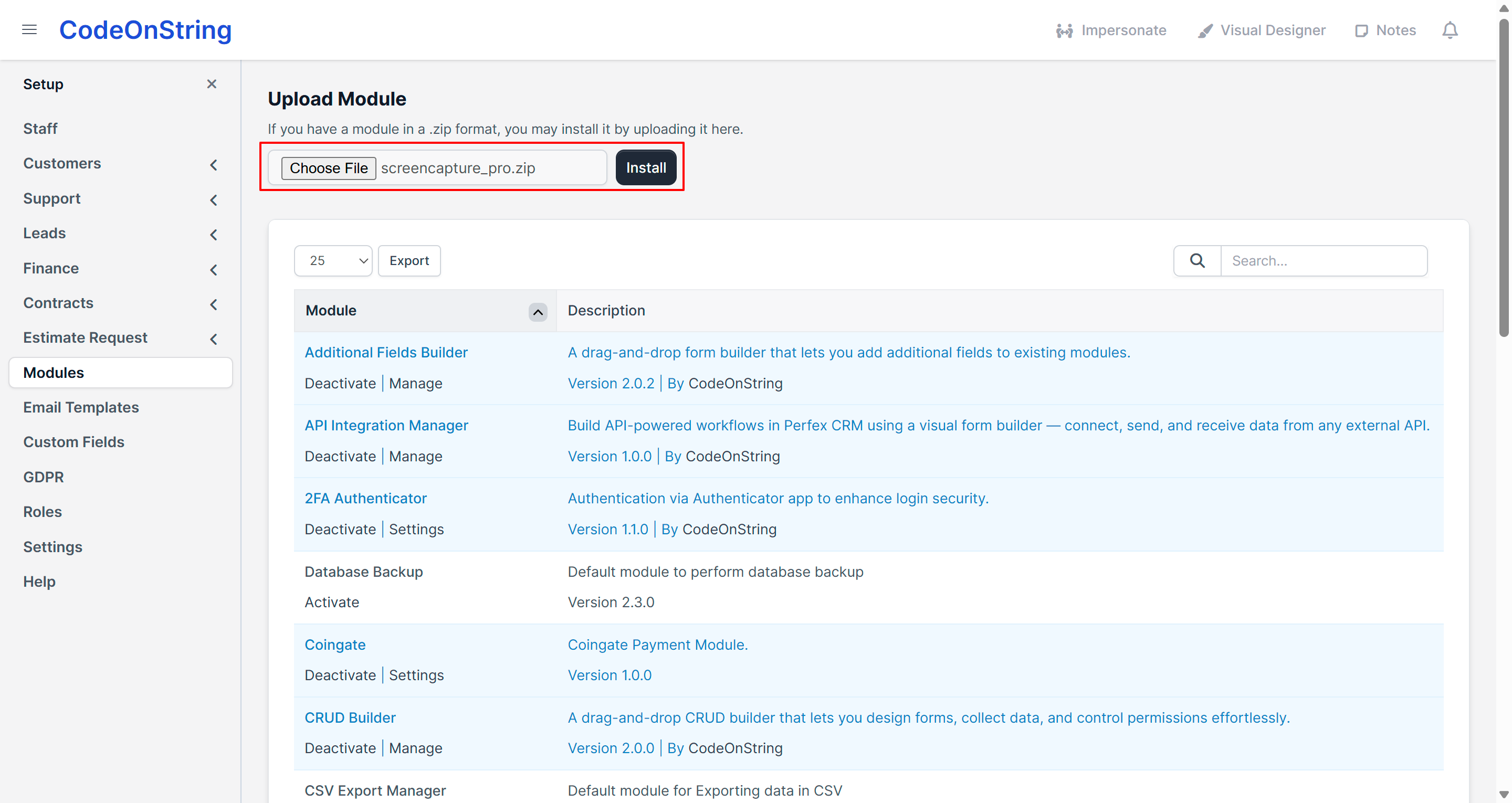Open the 2FA Authenticator module link

366,499
